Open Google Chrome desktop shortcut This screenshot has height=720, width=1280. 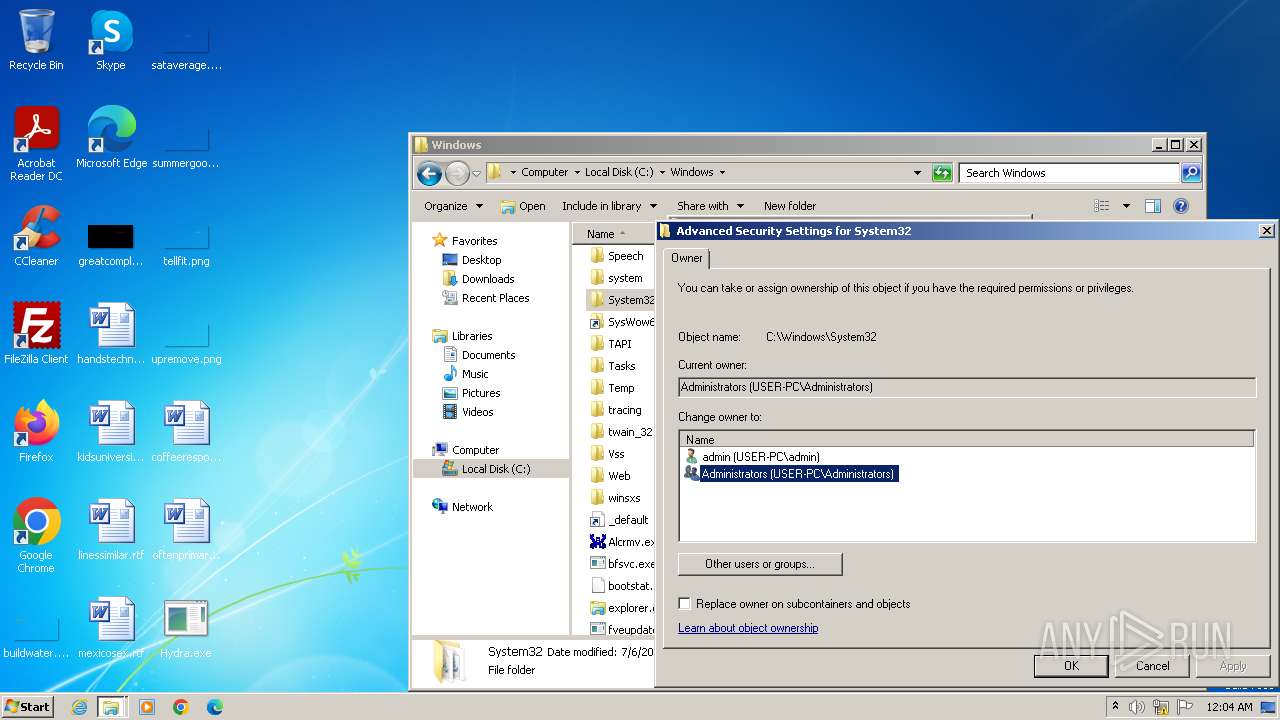coord(36,535)
